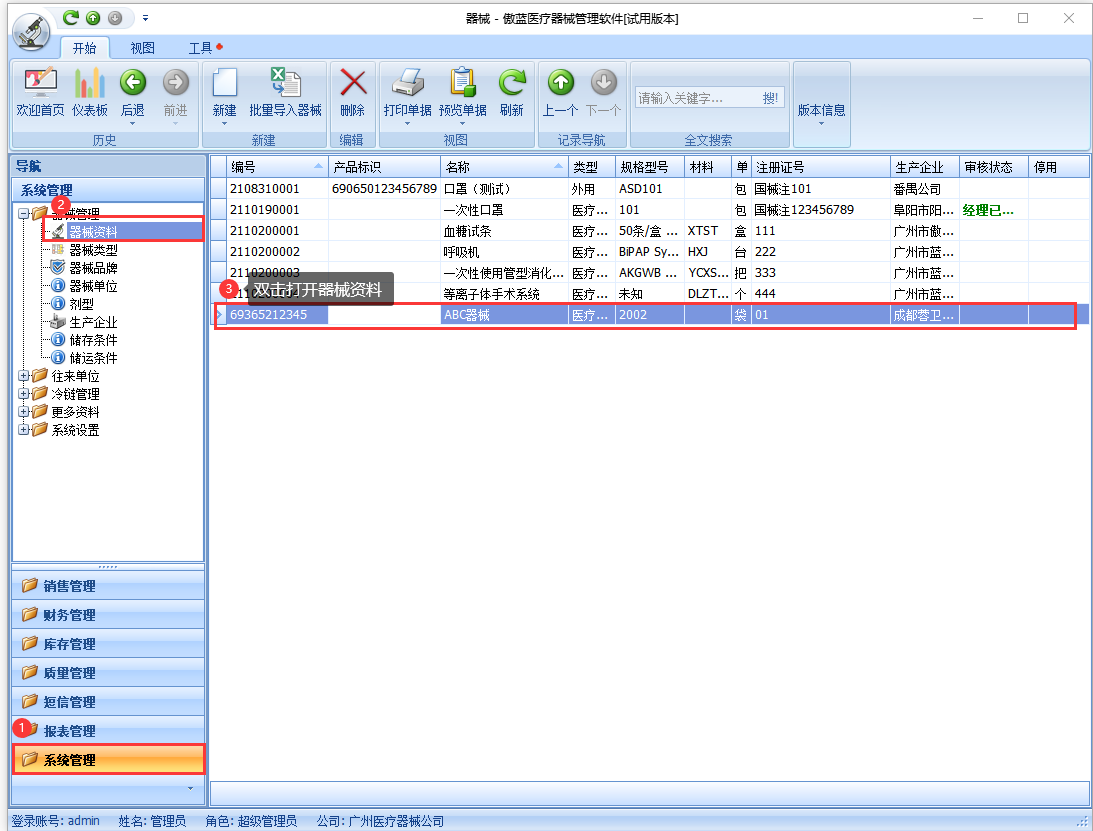This screenshot has width=1093, height=831.
Task: Click the 预览单据 preview icon
Action: (463, 84)
